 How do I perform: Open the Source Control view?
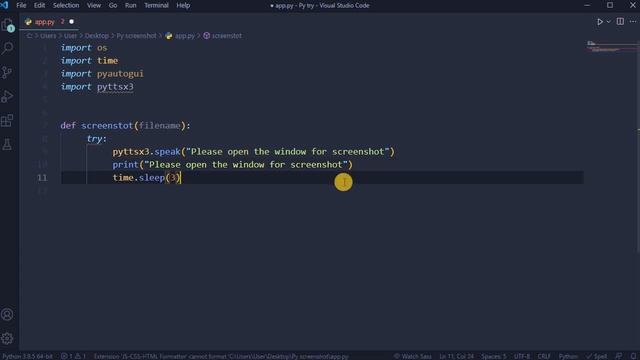(7, 73)
